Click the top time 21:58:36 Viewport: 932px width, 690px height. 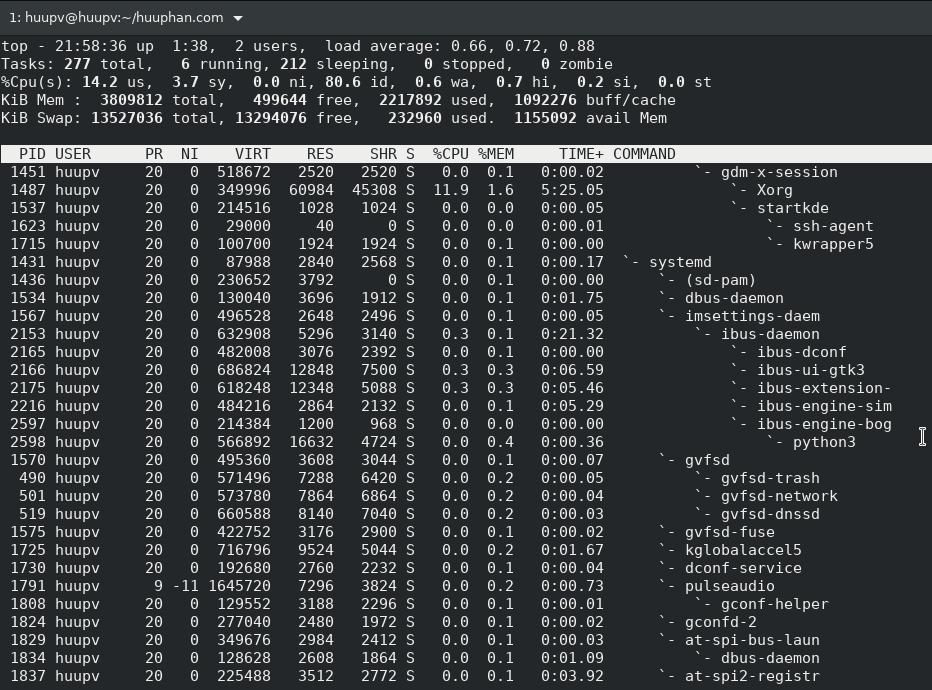click(x=91, y=46)
